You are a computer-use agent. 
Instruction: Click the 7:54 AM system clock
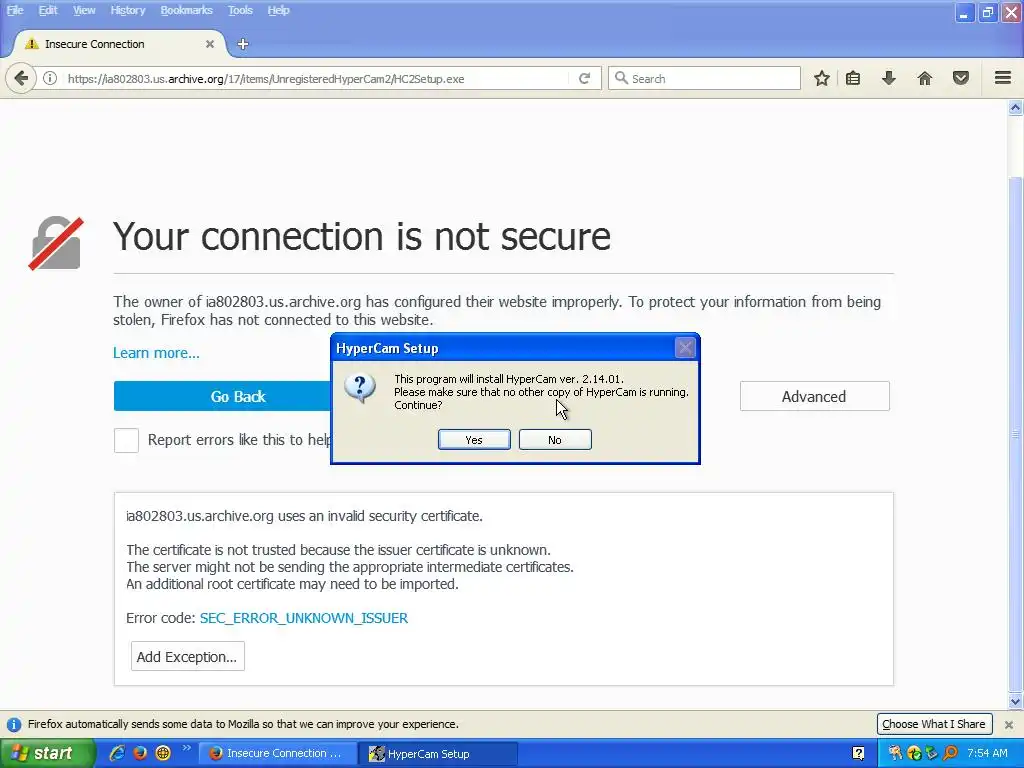tap(987, 754)
